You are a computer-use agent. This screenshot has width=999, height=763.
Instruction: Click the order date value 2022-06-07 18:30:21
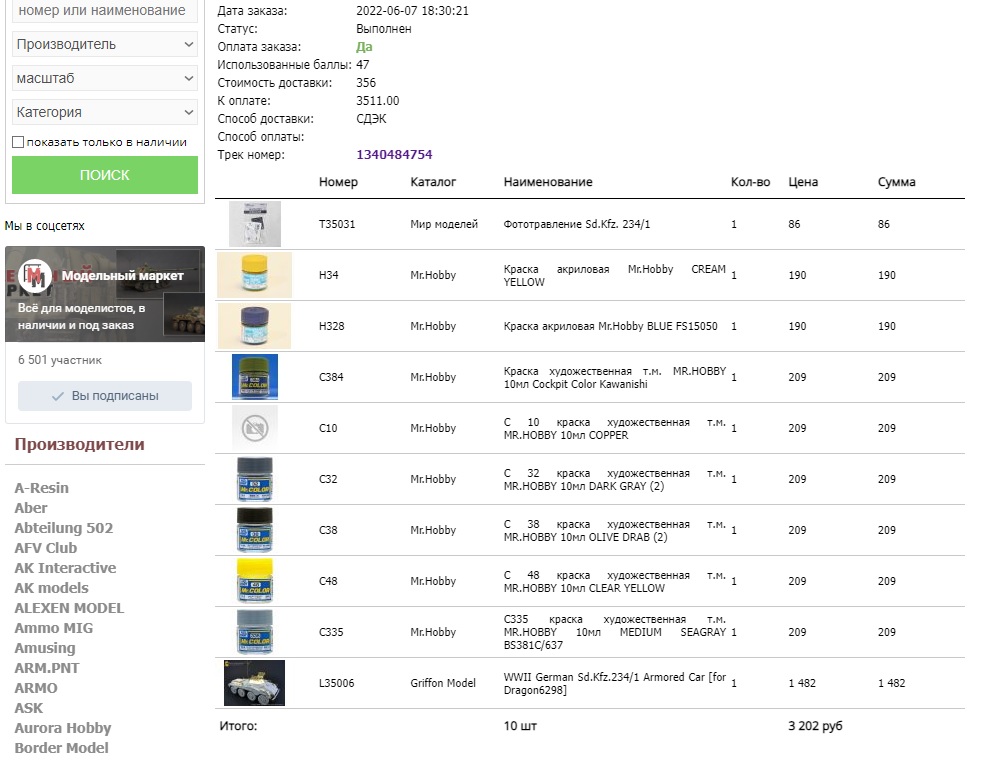(412, 11)
